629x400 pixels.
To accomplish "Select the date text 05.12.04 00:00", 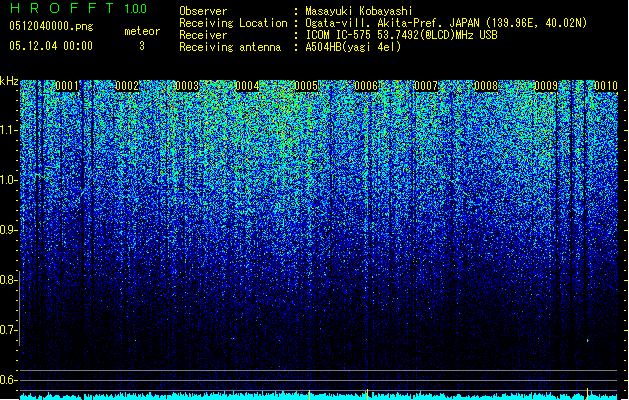I will click(x=51, y=46).
